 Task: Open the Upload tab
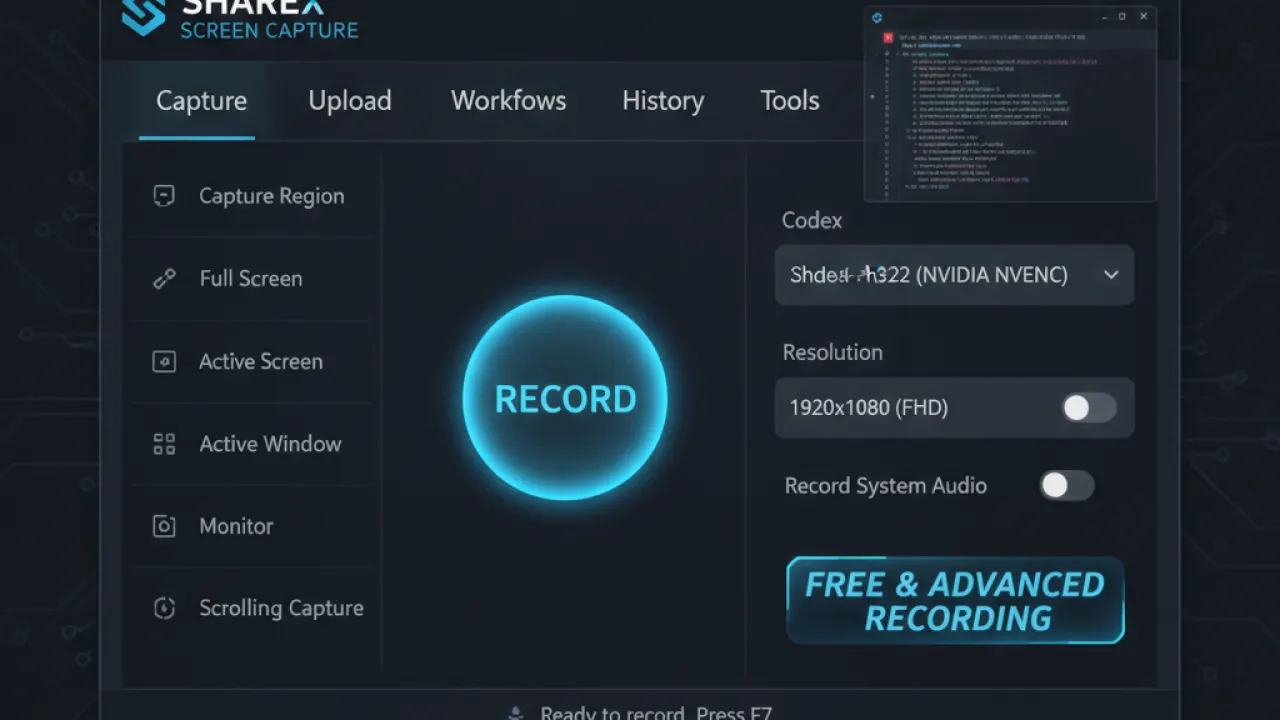(350, 101)
